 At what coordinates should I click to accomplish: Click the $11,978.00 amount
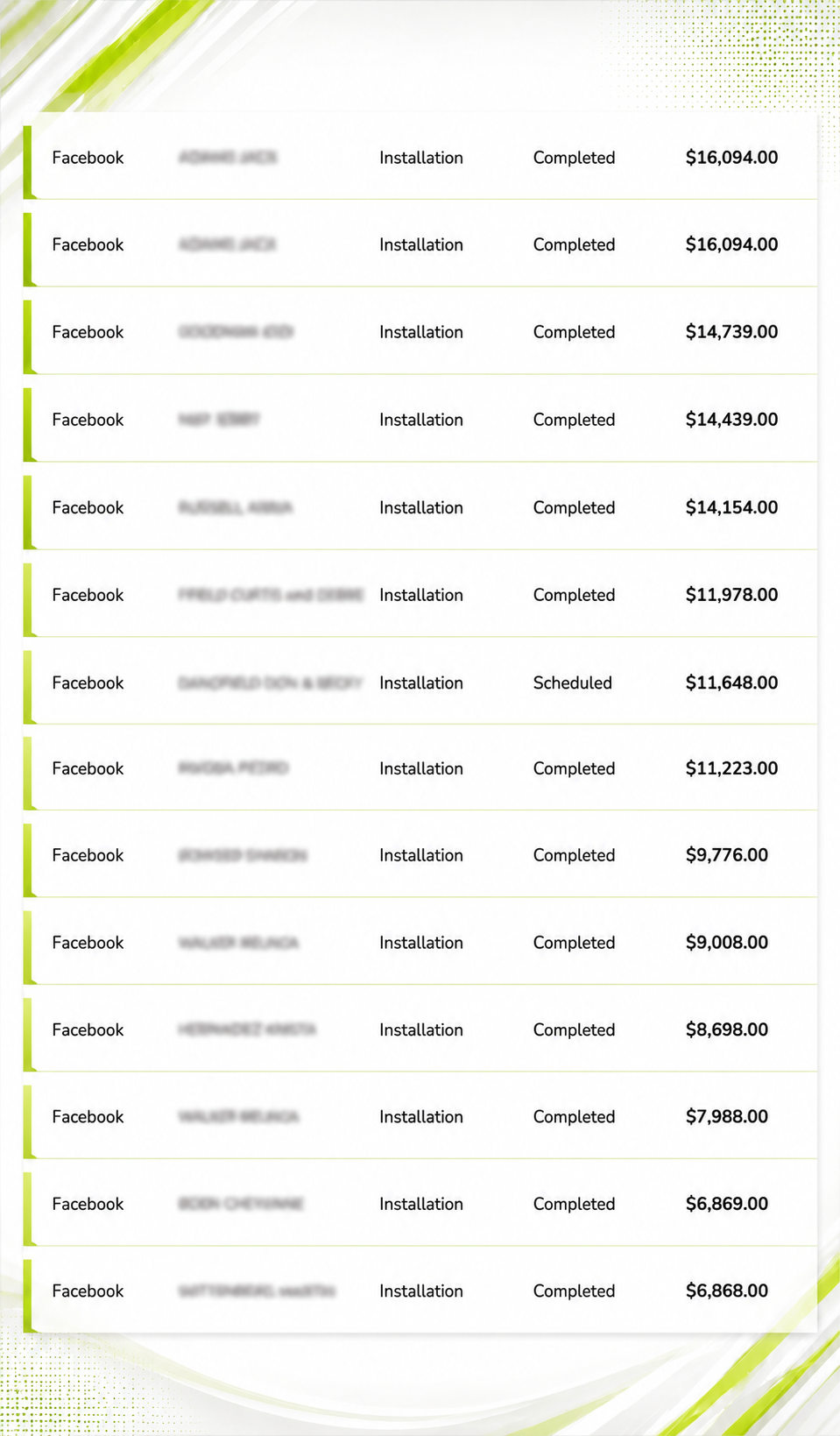(x=731, y=595)
